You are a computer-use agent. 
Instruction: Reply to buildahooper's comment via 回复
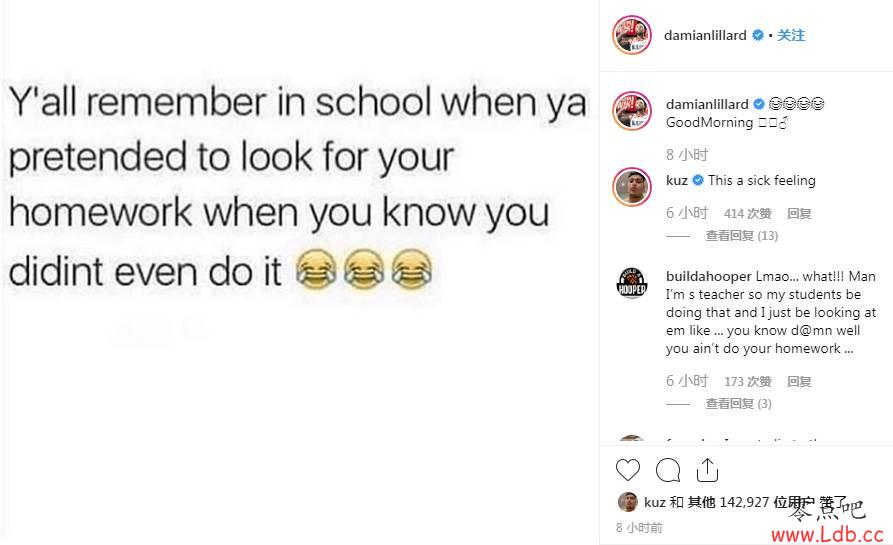click(x=799, y=382)
